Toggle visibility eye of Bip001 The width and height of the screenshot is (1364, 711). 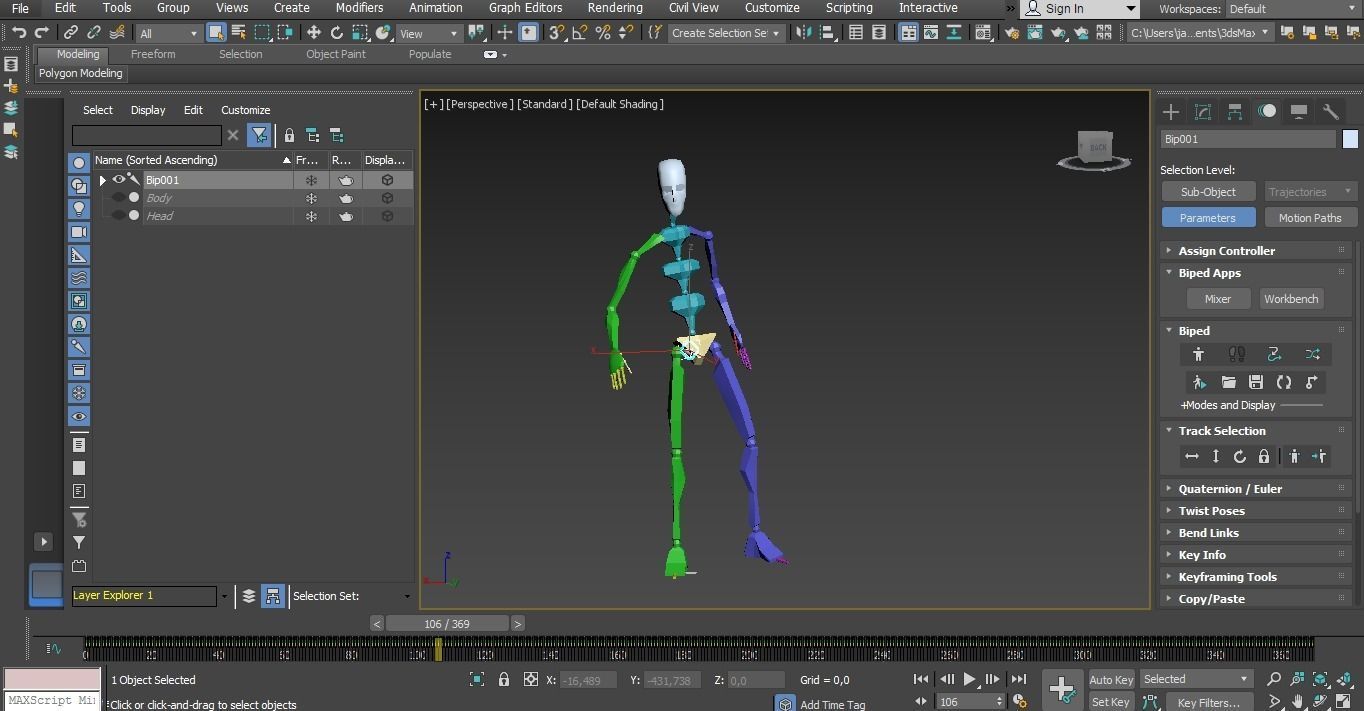[x=119, y=180]
